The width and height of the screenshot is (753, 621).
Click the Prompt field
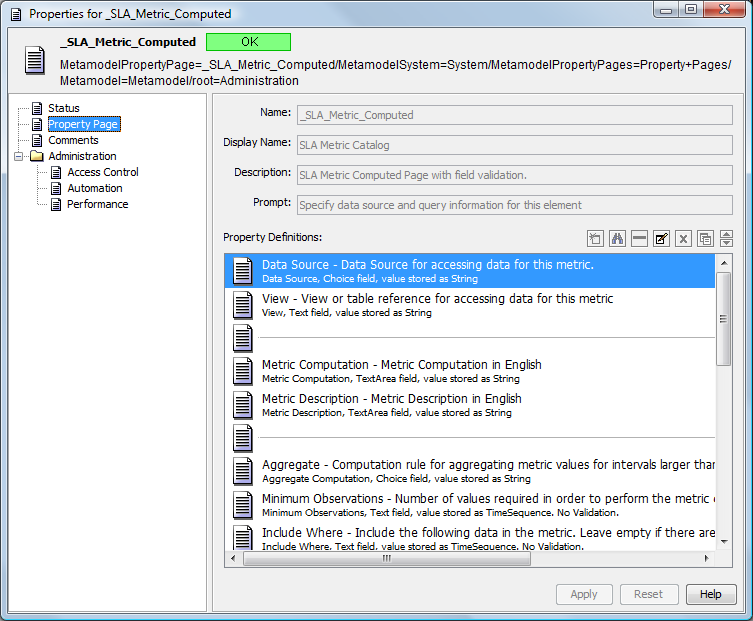point(515,205)
